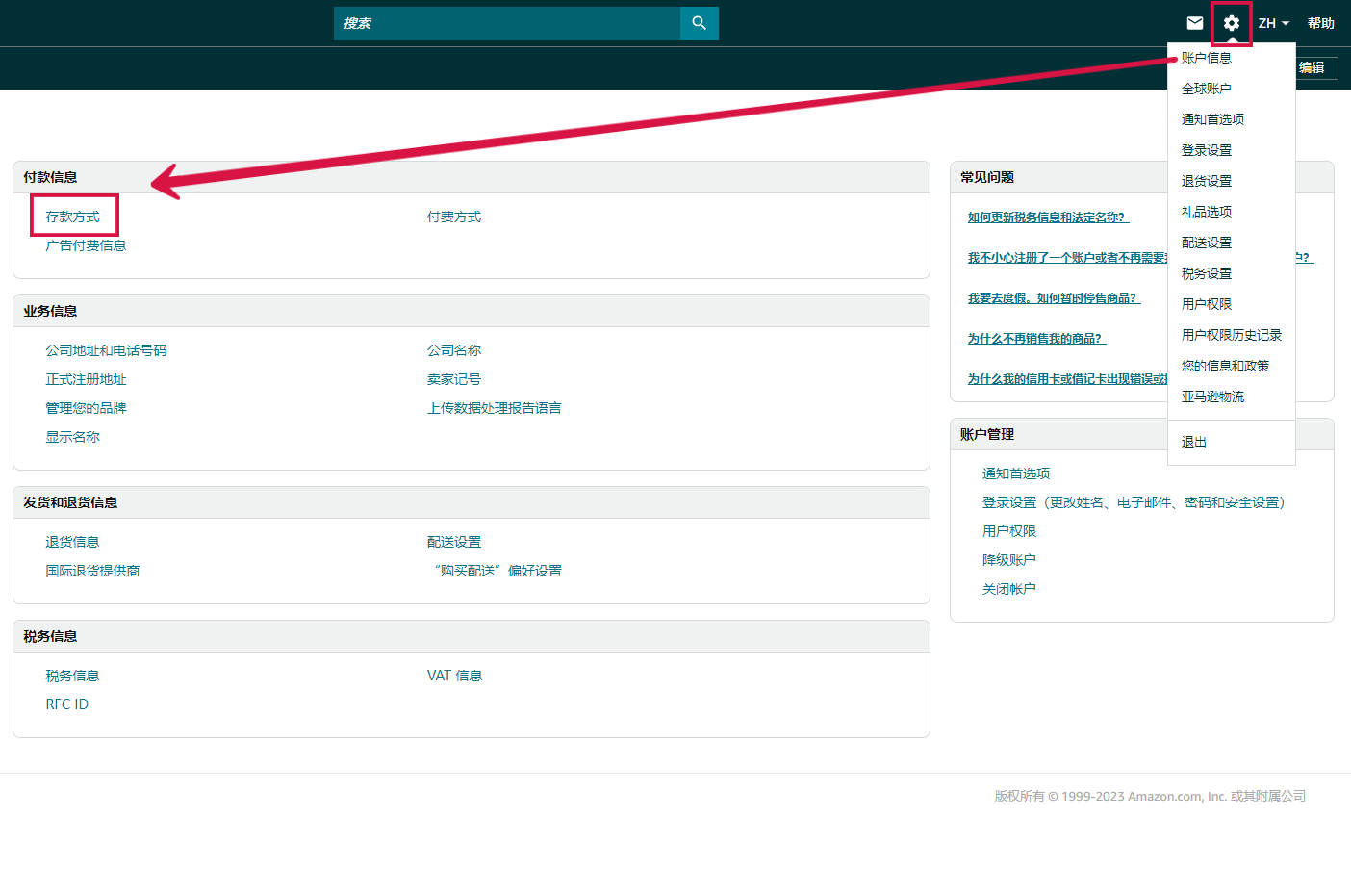This screenshot has width=1351, height=896.
Task: Open the mail messages icon
Action: 1194,23
